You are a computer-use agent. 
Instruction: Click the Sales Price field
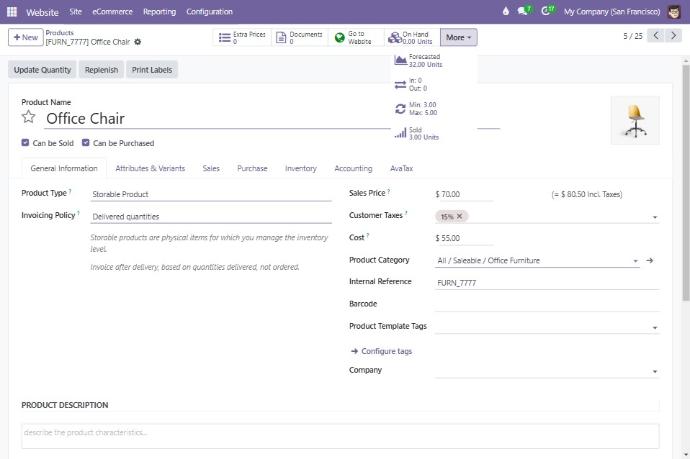click(x=464, y=194)
